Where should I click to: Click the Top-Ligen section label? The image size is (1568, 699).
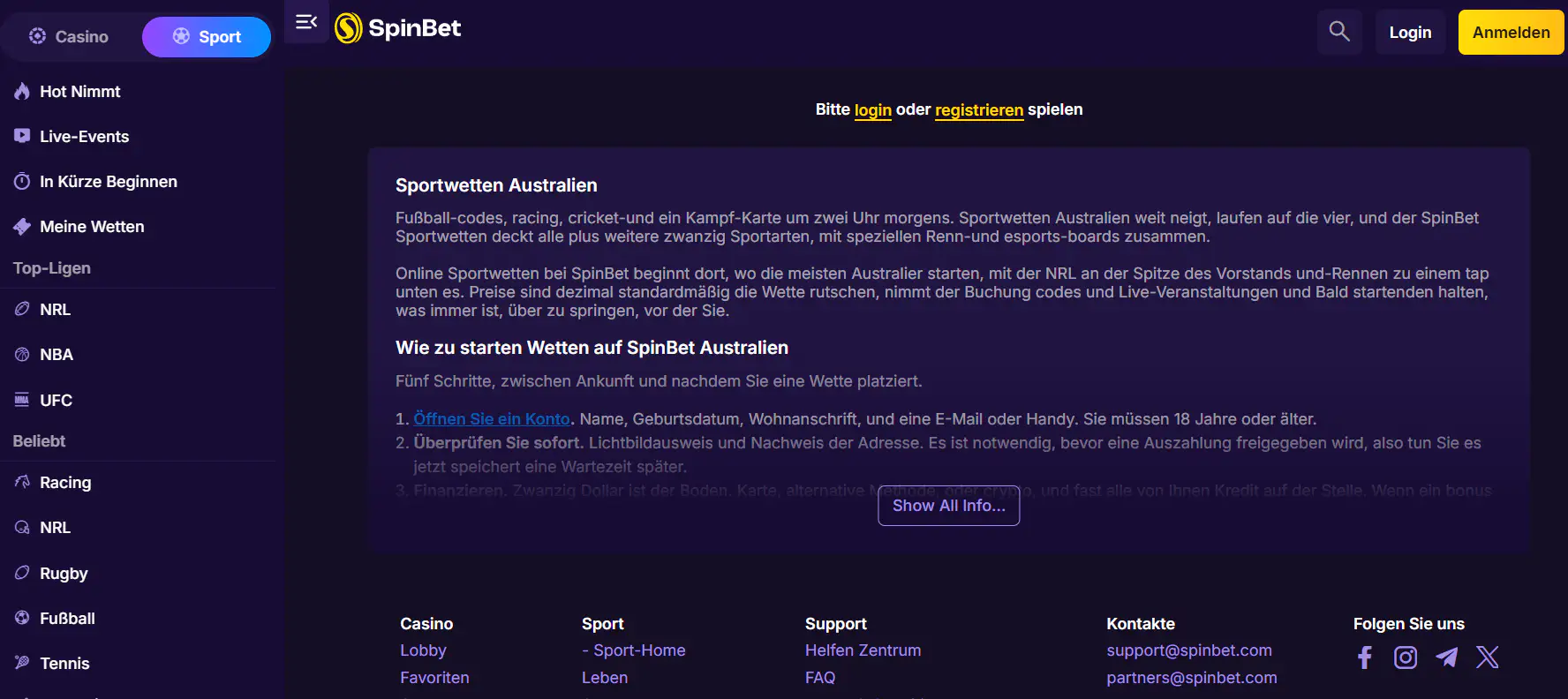tap(52, 268)
